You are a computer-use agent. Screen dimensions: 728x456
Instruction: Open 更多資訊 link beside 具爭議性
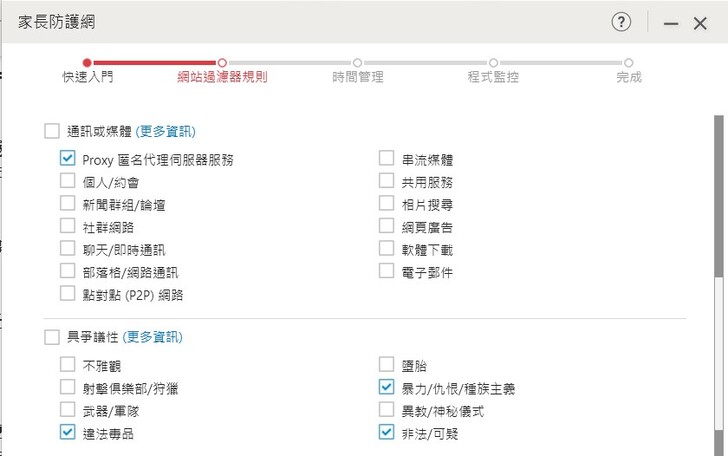point(153,337)
